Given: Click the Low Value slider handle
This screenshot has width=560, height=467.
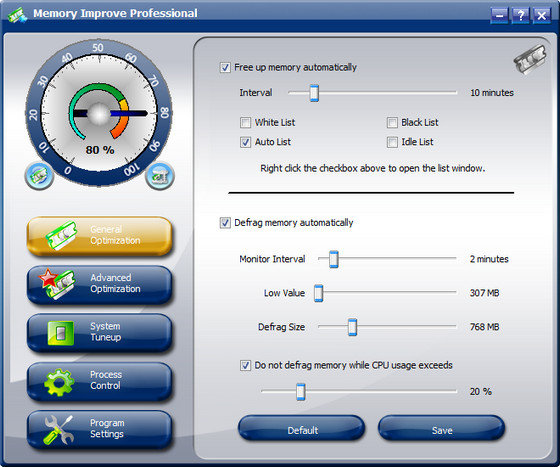Looking at the screenshot, I should click(319, 293).
